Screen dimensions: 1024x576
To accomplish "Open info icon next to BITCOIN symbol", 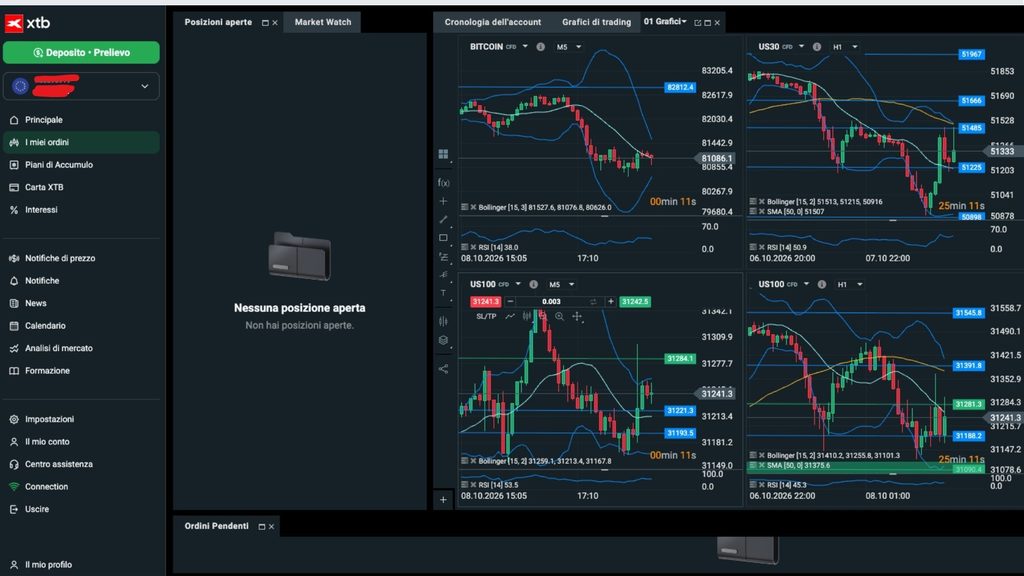I will (x=541, y=47).
